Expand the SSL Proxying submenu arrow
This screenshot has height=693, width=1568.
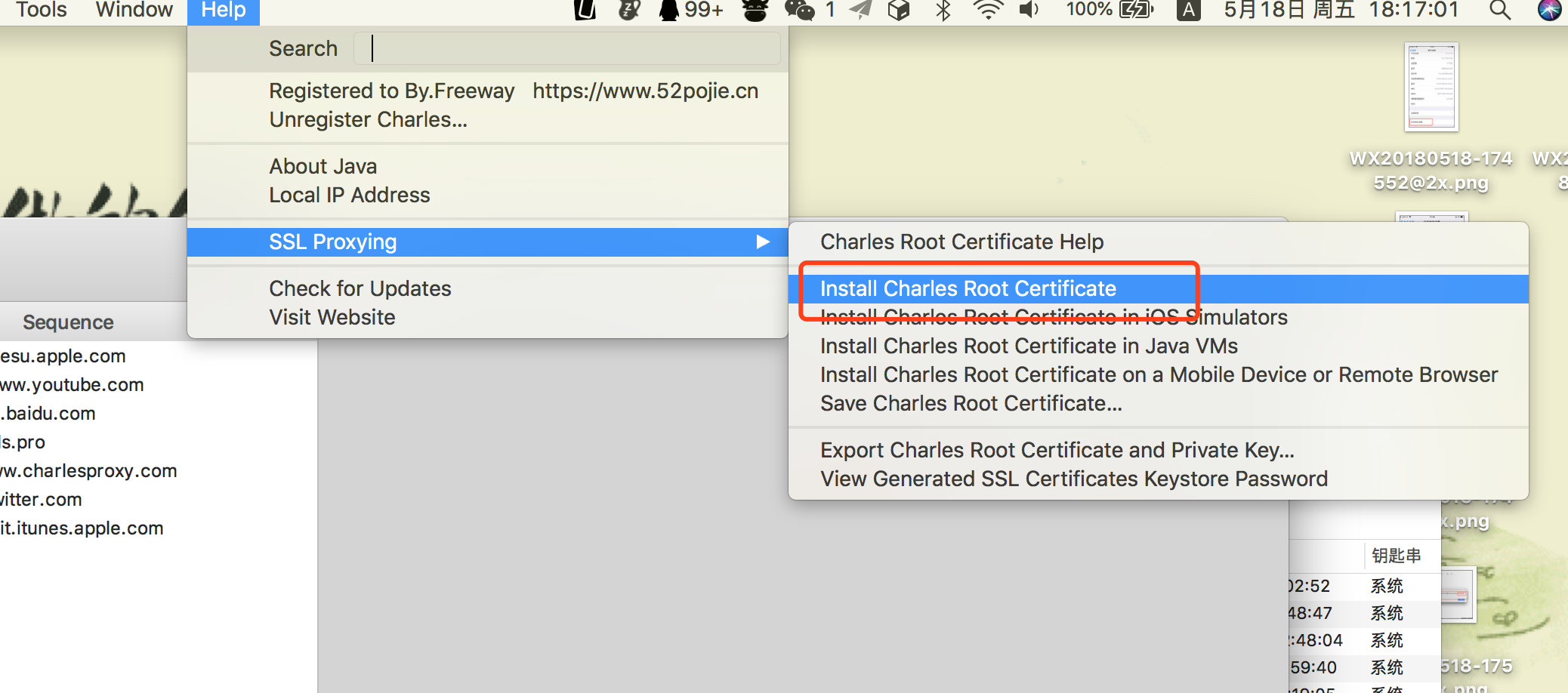click(763, 242)
